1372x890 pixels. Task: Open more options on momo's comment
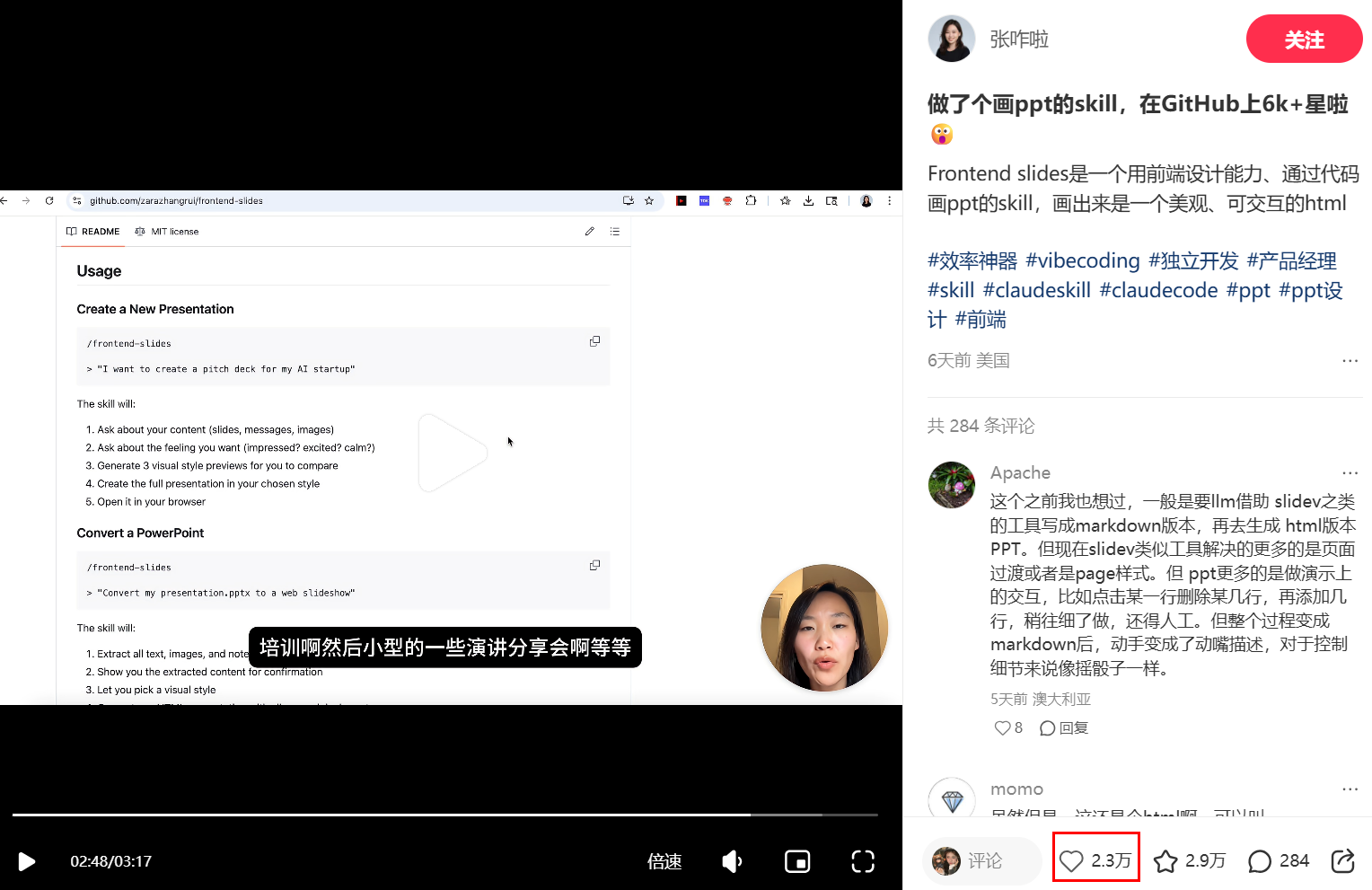click(x=1350, y=789)
